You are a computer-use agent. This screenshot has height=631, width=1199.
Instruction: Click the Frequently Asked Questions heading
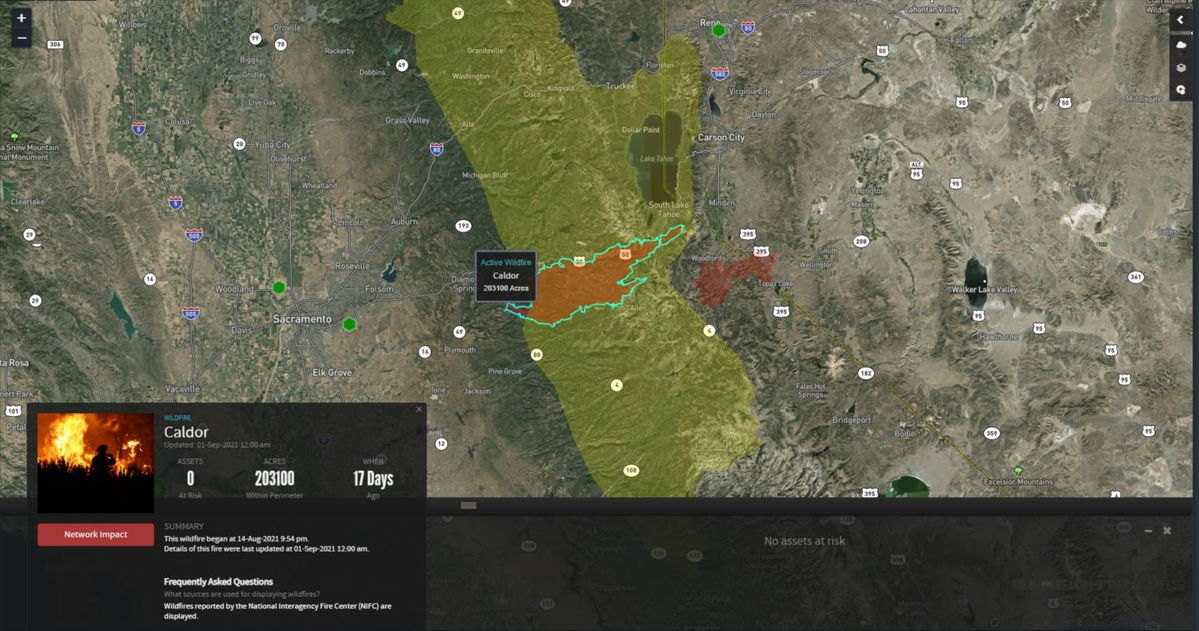tap(218, 582)
